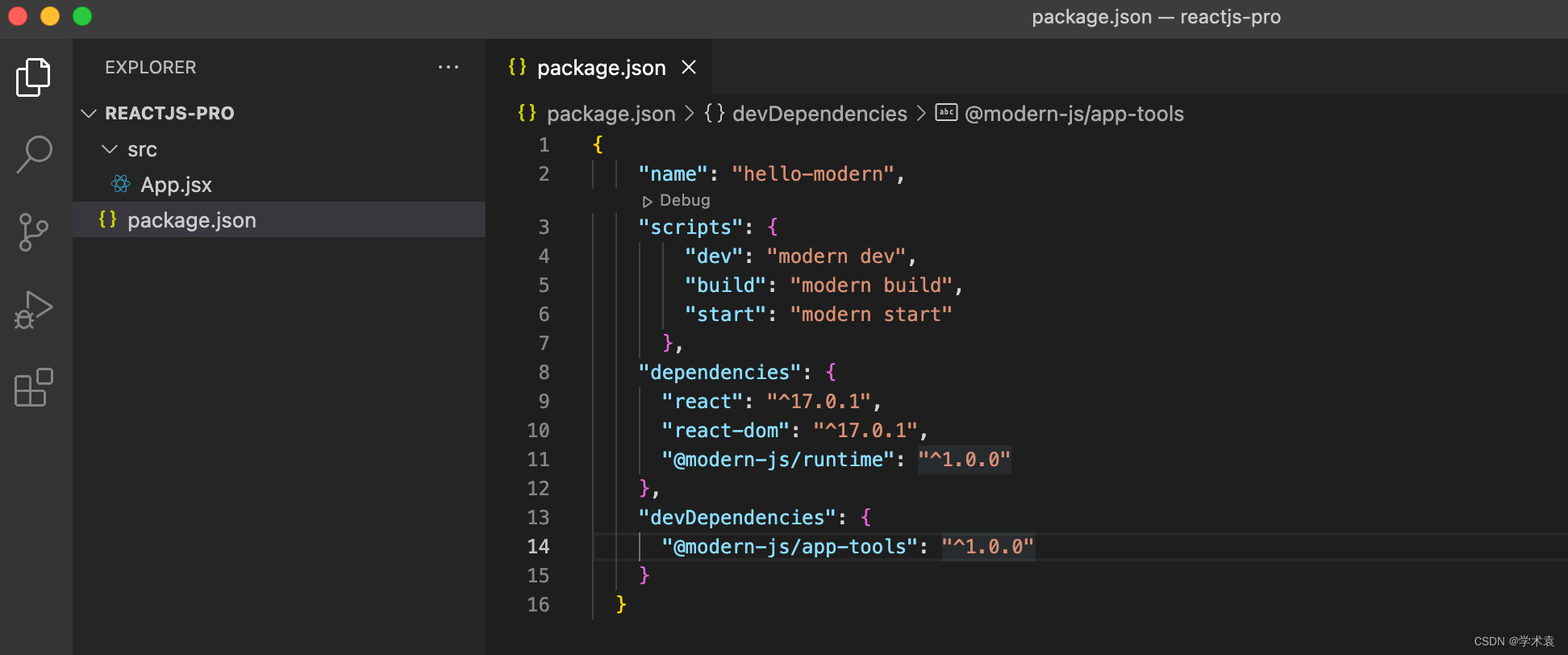The width and height of the screenshot is (1568, 655).
Task: Click the JSON braces icon on package.json tab
Action: point(517,67)
